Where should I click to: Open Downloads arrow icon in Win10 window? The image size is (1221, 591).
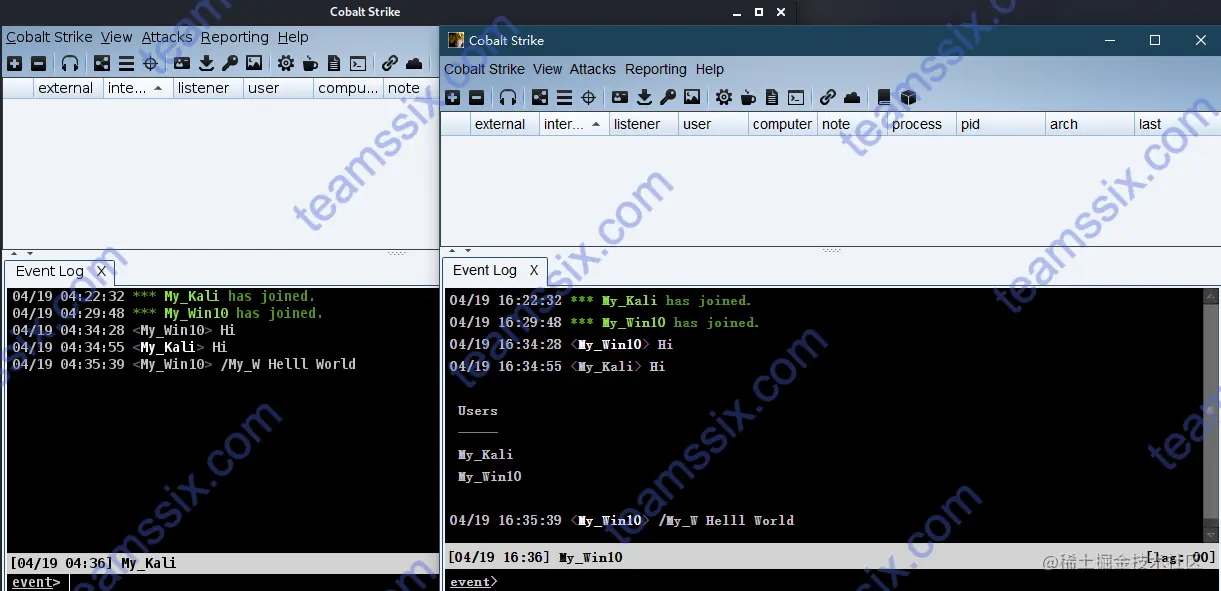(x=644, y=97)
